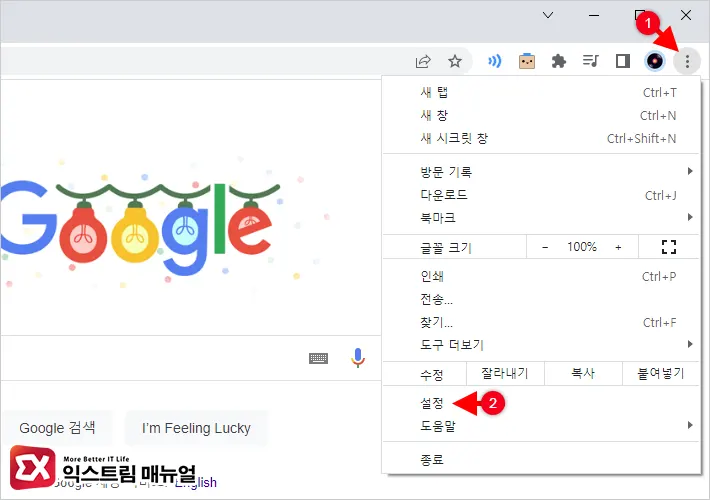710x500 pixels.
Task: Choose 종료 to exit Chrome
Action: coord(541,460)
